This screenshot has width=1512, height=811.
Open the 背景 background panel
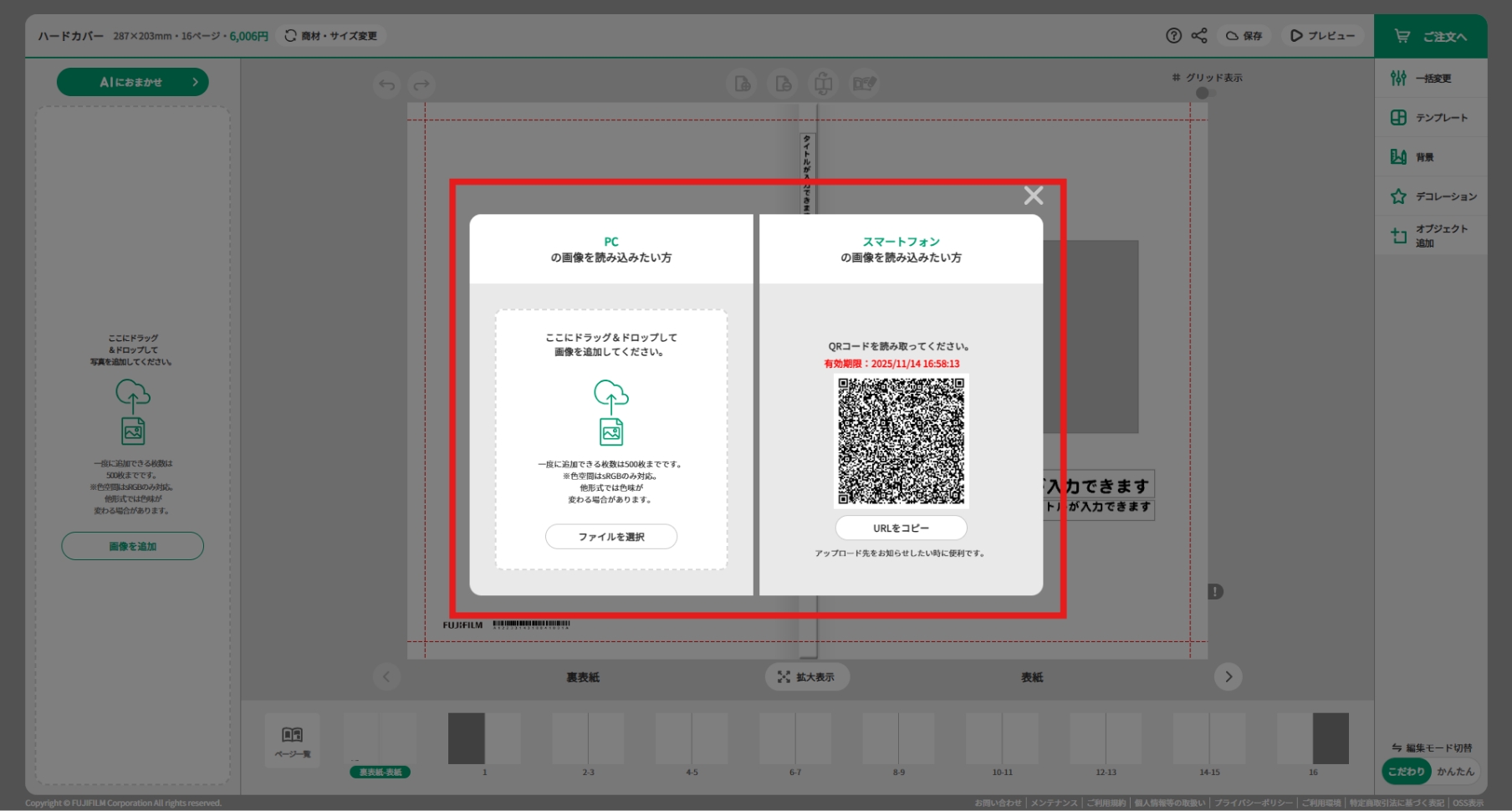tap(1430, 157)
